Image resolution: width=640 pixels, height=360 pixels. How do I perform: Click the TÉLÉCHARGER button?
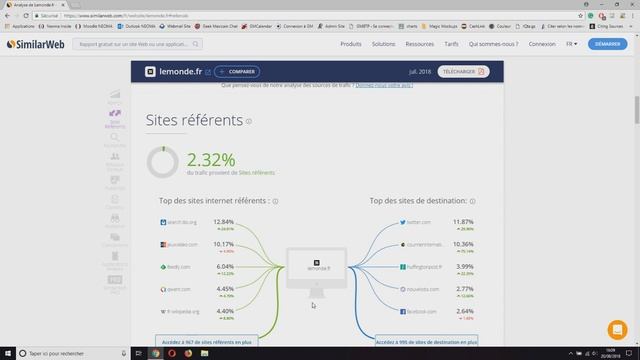[x=463, y=72]
